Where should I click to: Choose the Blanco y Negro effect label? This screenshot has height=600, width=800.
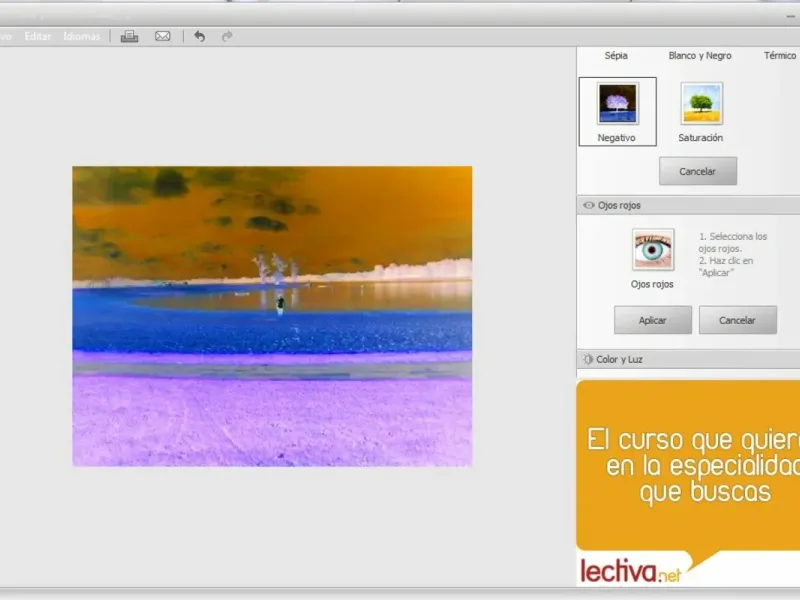pyautogui.click(x=699, y=56)
